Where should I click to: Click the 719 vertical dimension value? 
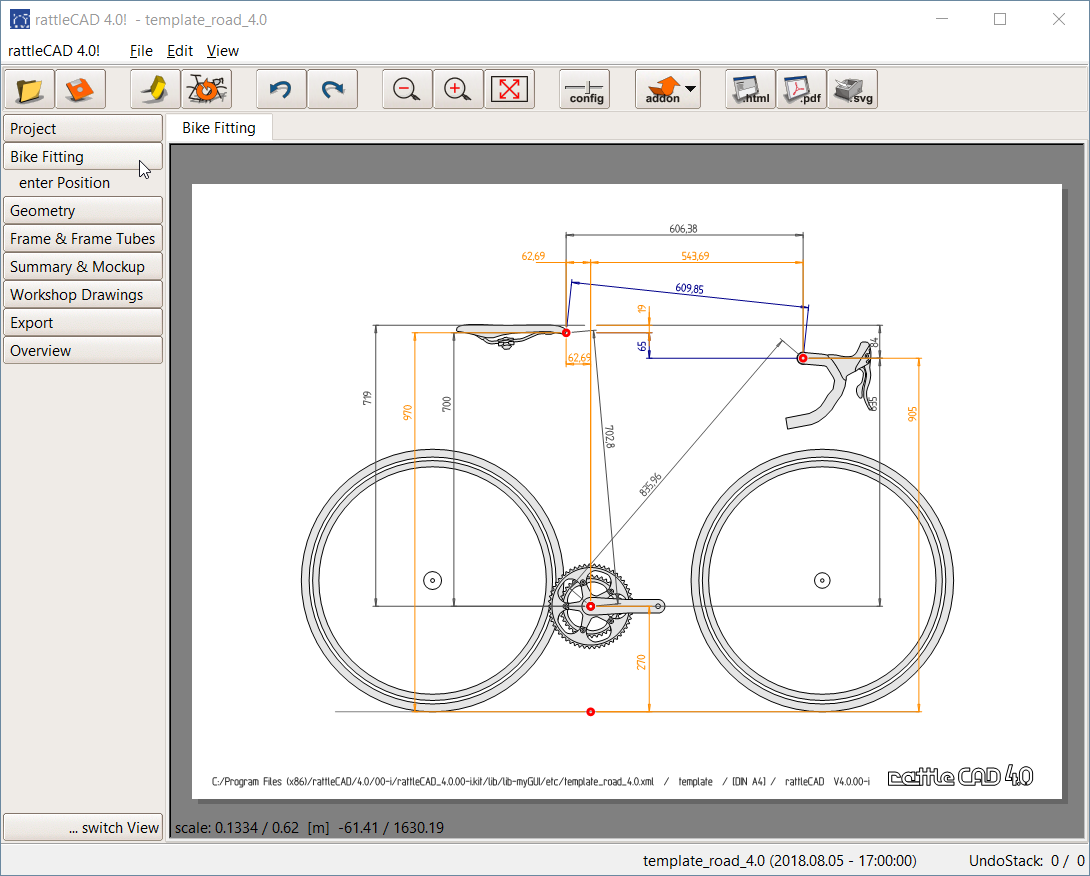pos(367,398)
